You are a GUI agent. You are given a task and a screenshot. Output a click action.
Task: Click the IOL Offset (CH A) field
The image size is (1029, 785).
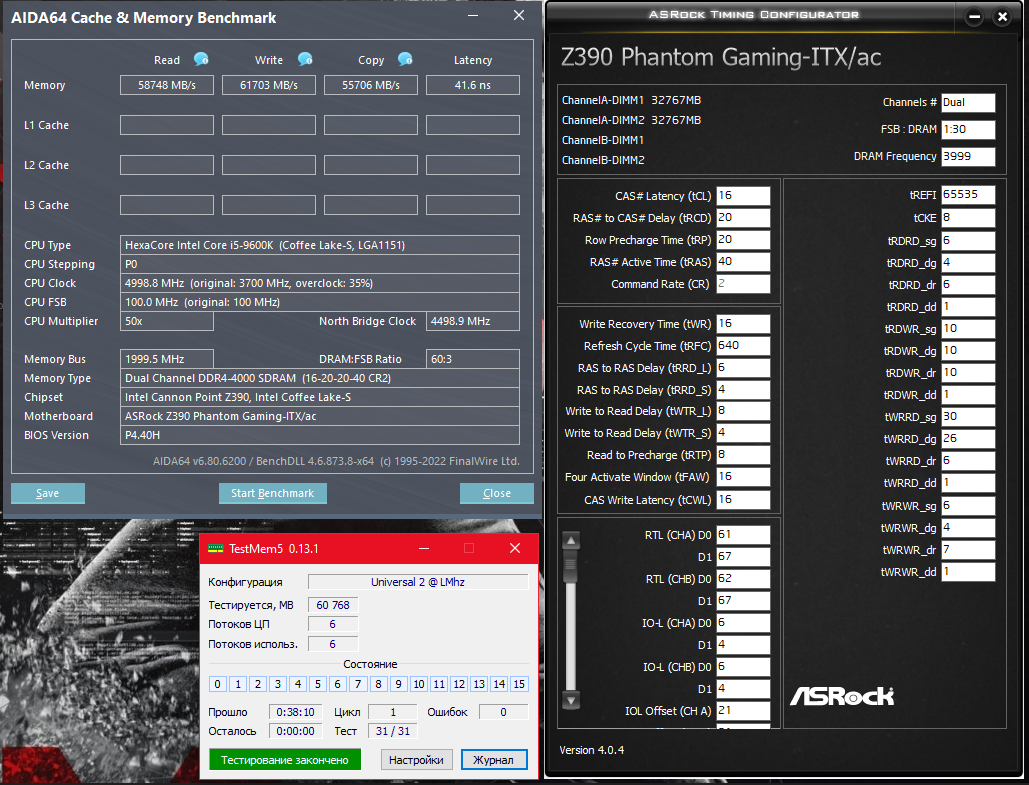[x=743, y=711]
